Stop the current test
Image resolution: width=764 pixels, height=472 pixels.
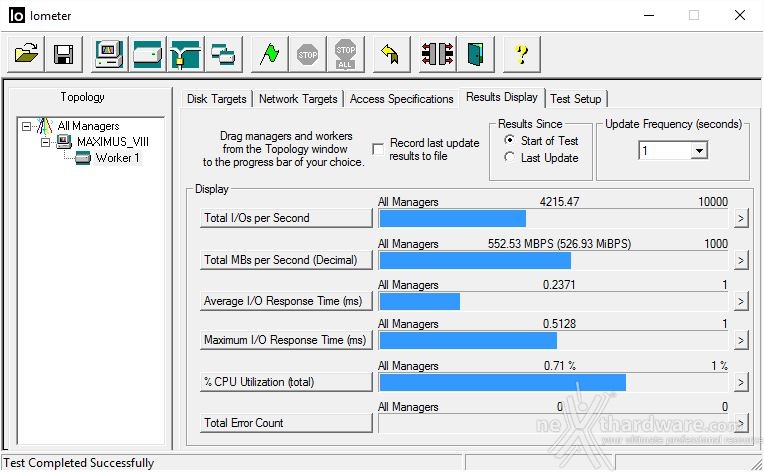[307, 54]
